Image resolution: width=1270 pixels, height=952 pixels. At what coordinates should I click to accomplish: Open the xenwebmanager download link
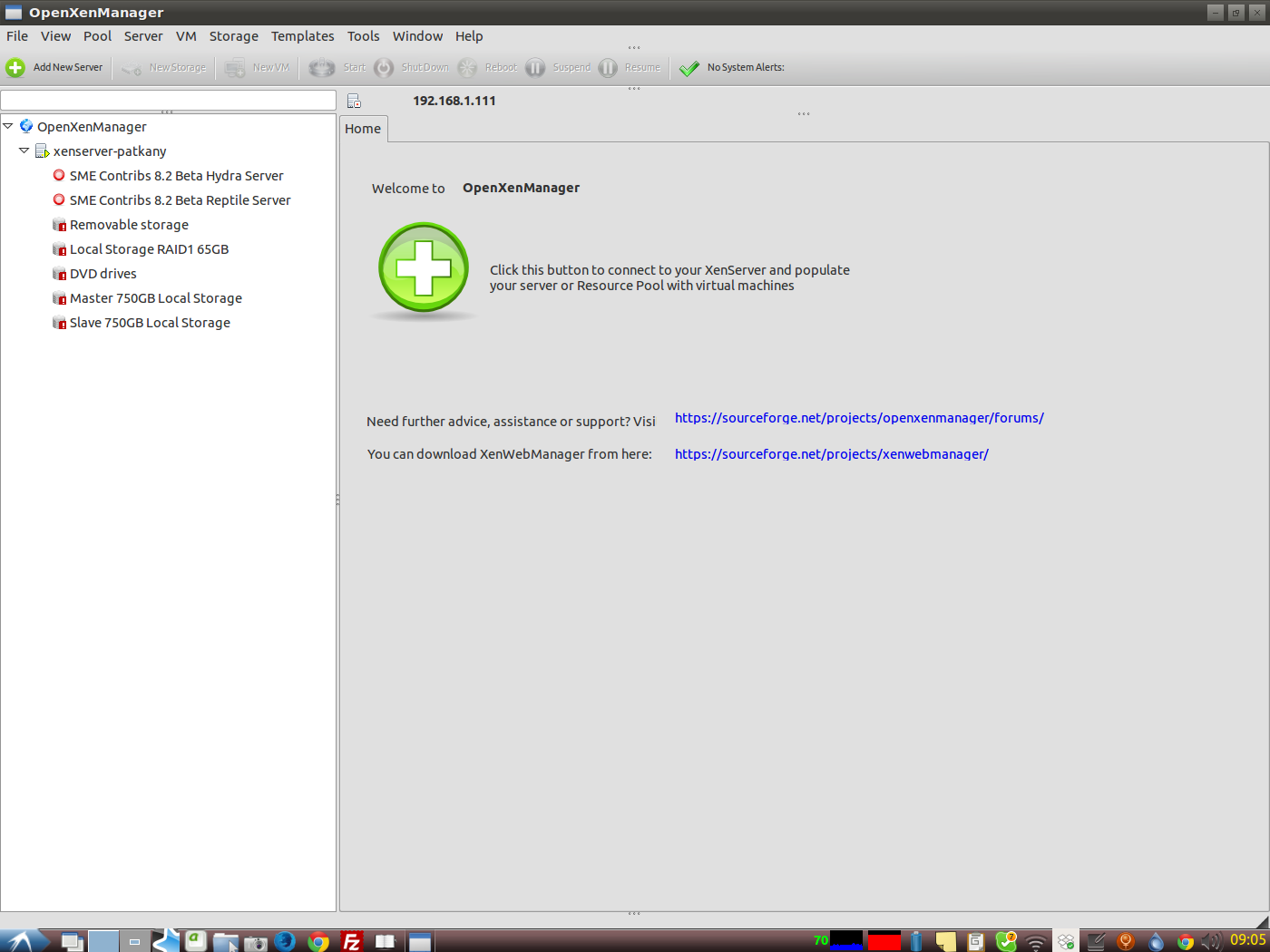pyautogui.click(x=832, y=454)
